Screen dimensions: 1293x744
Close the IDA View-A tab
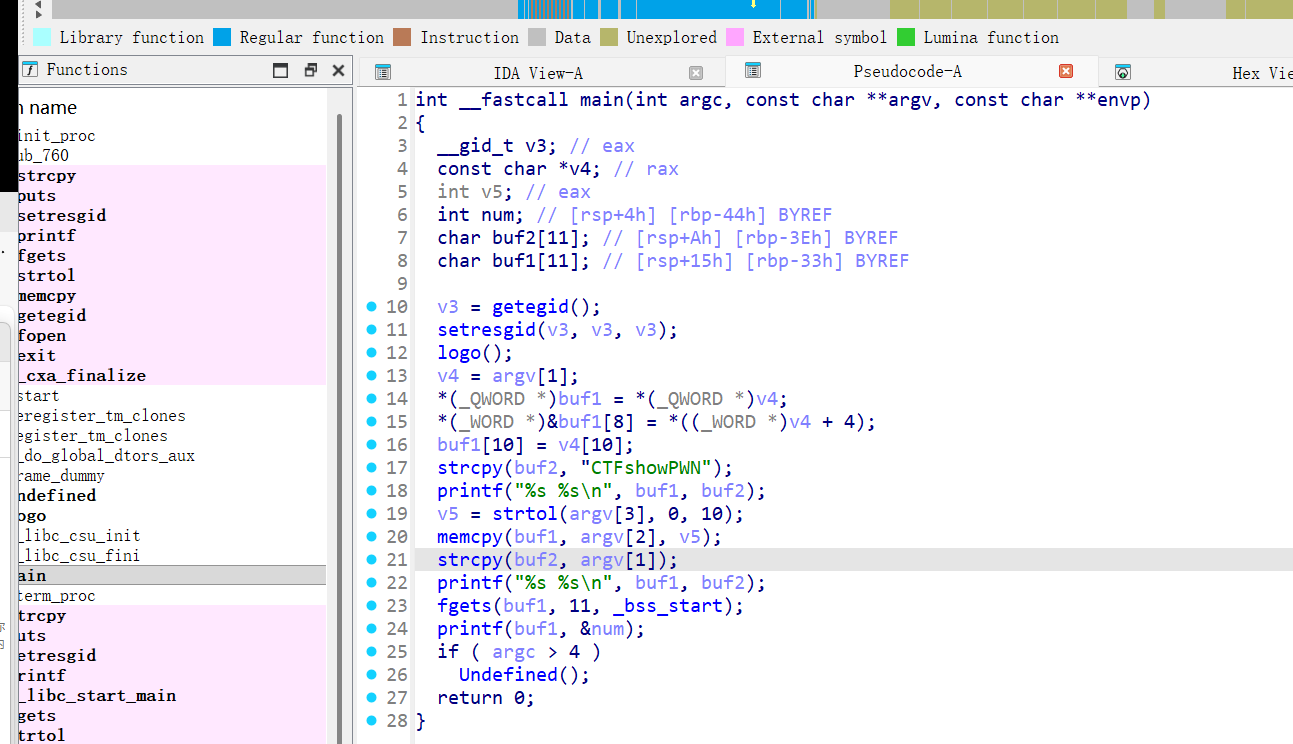pos(696,73)
